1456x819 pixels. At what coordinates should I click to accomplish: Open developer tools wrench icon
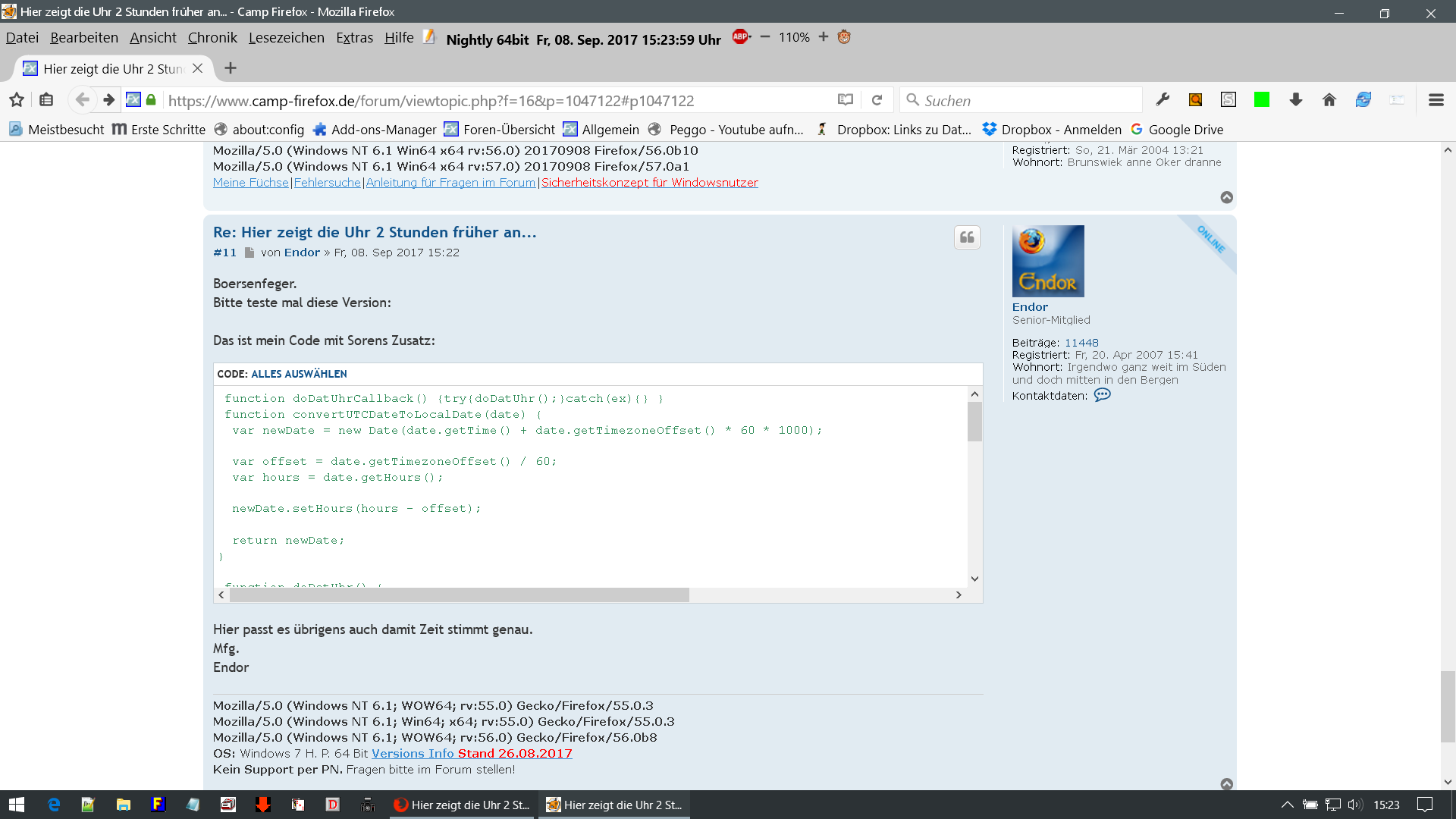pos(1163,99)
